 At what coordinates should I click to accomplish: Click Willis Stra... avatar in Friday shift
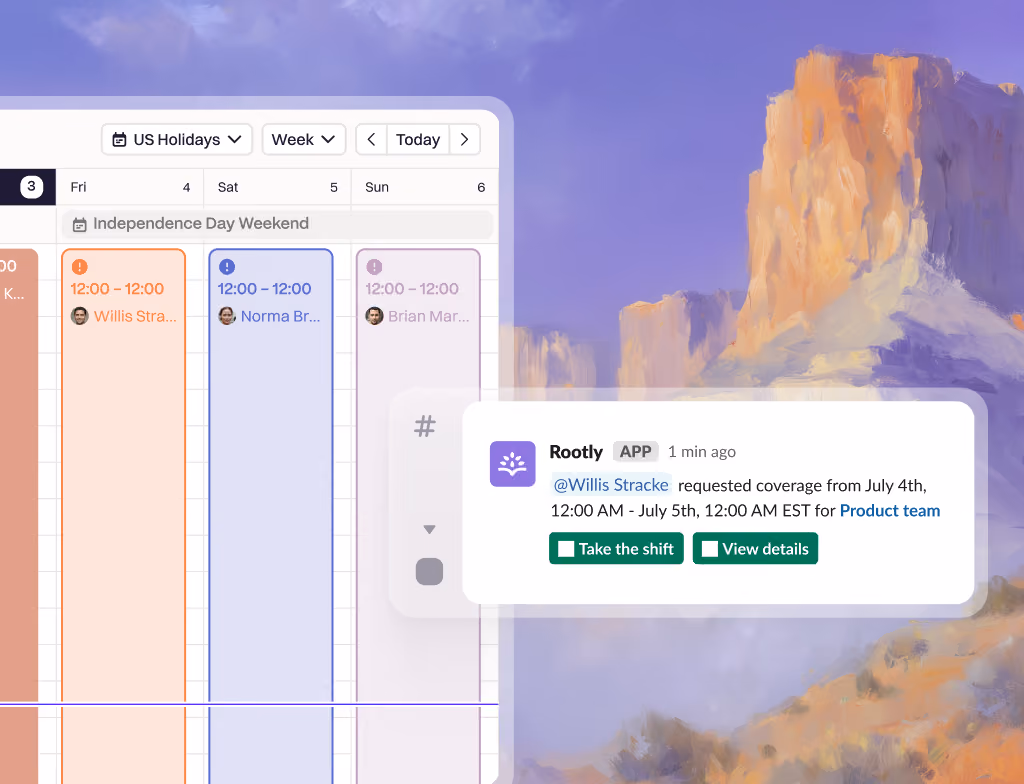pos(80,316)
